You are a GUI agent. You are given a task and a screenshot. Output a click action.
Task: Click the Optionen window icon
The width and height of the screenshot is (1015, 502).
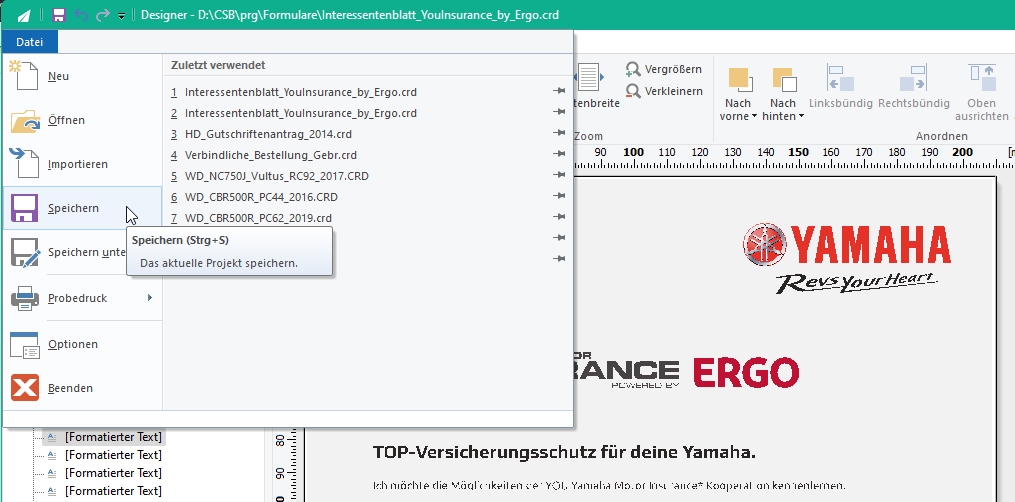[x=25, y=344]
